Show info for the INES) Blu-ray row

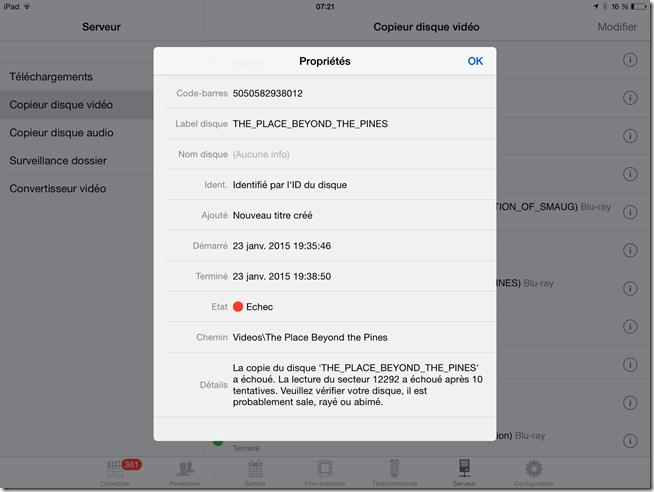click(x=630, y=289)
